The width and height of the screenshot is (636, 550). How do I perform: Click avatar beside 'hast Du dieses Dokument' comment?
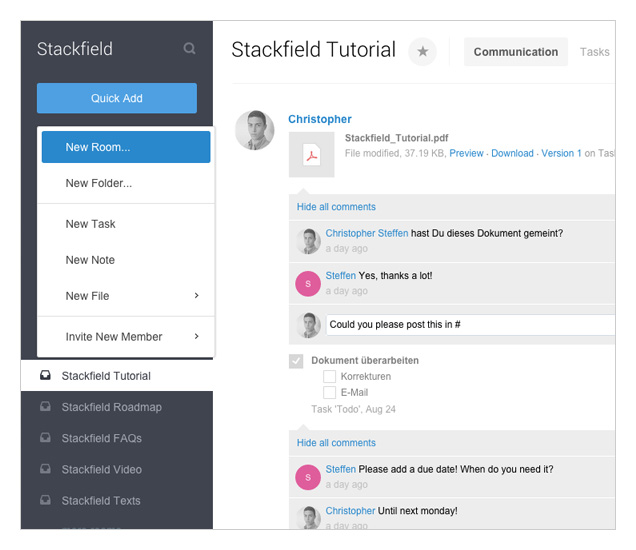tap(308, 241)
